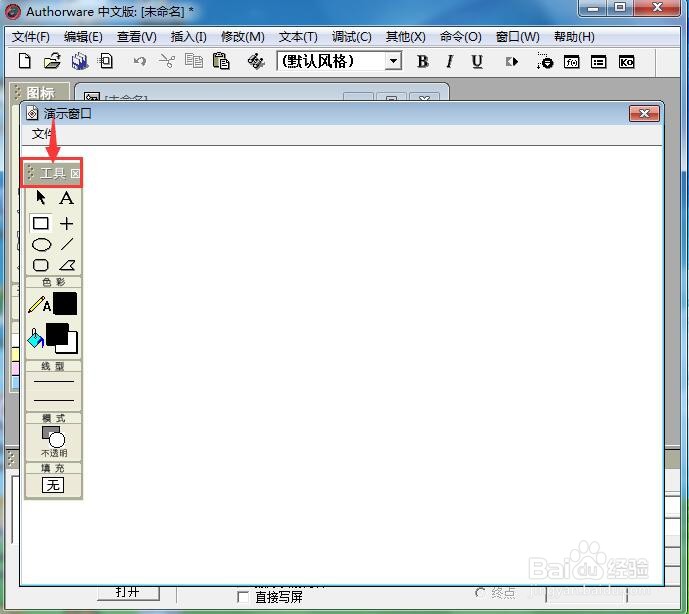Screen dimensions: 689x614
Task: Click the Open file folder icon
Action: point(52,61)
